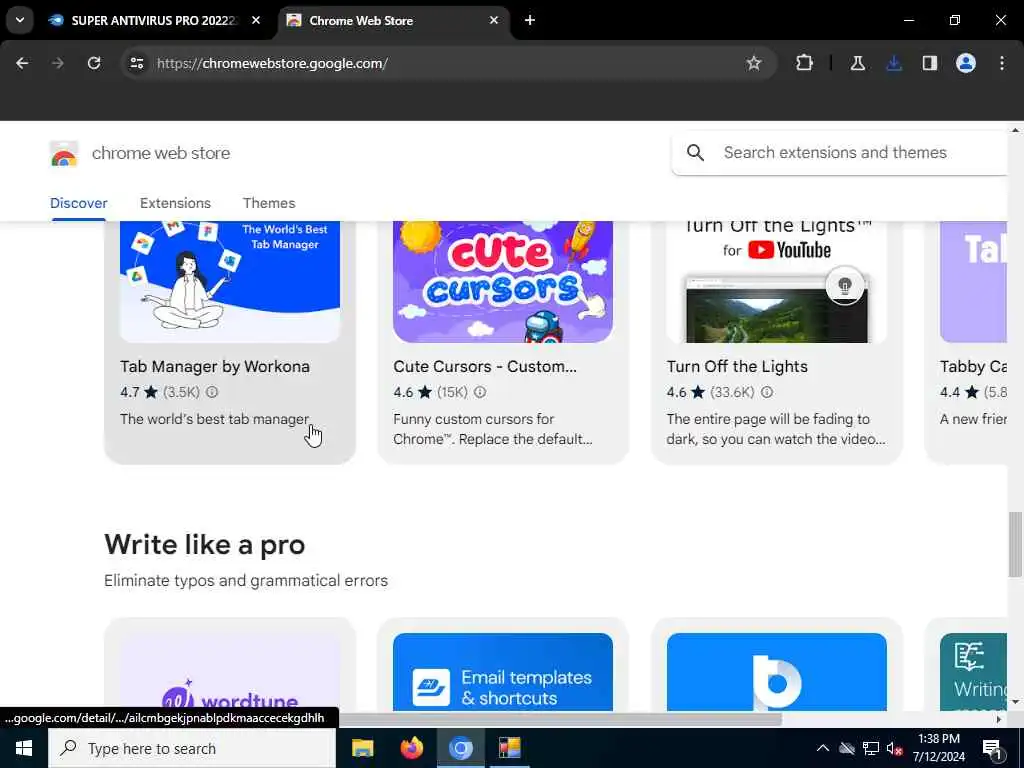Show rating info for Tab Manager by Workona
The height and width of the screenshot is (768, 1024).
[212, 392]
